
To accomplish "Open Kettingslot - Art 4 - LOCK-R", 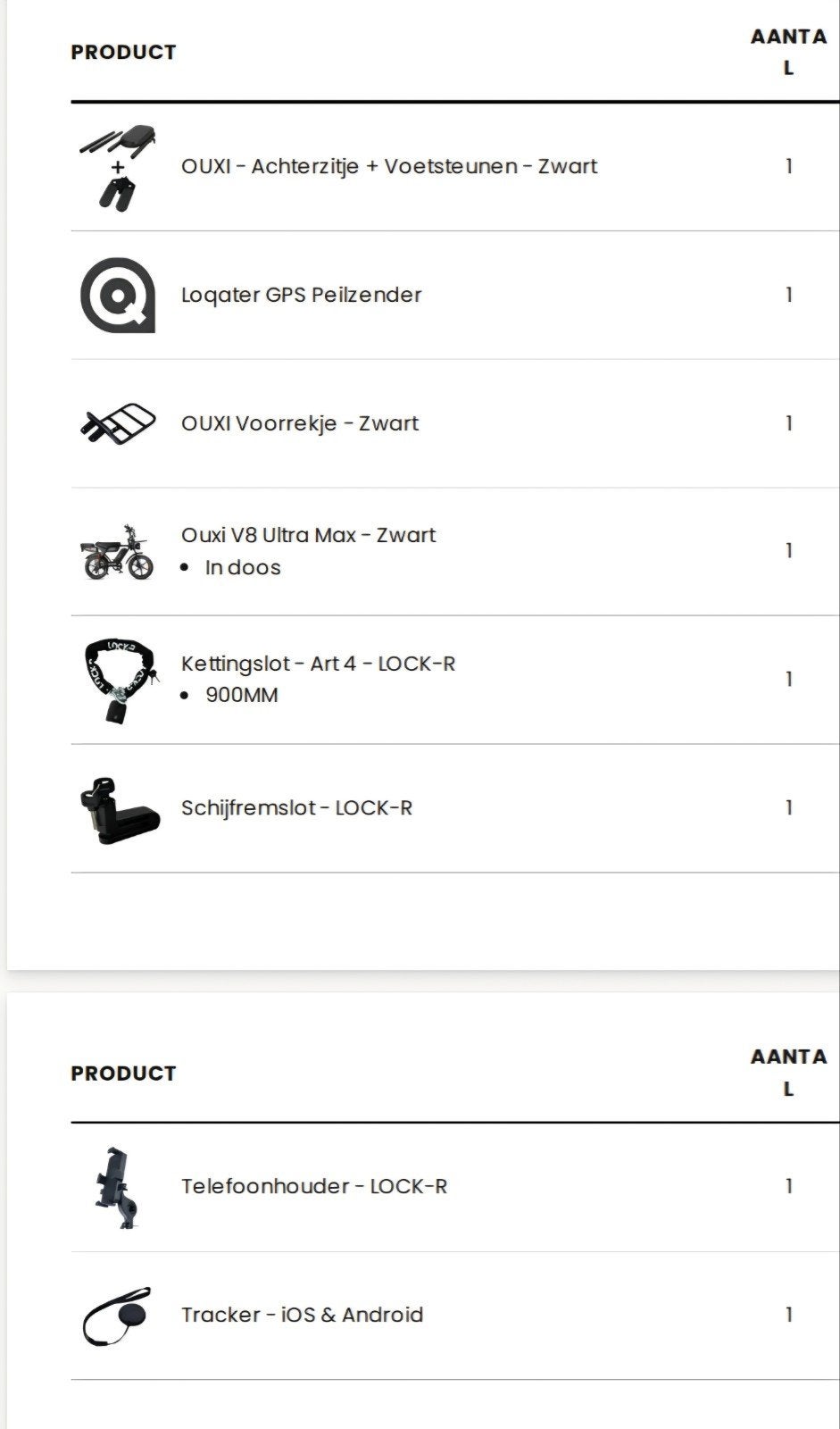I will pos(318,664).
